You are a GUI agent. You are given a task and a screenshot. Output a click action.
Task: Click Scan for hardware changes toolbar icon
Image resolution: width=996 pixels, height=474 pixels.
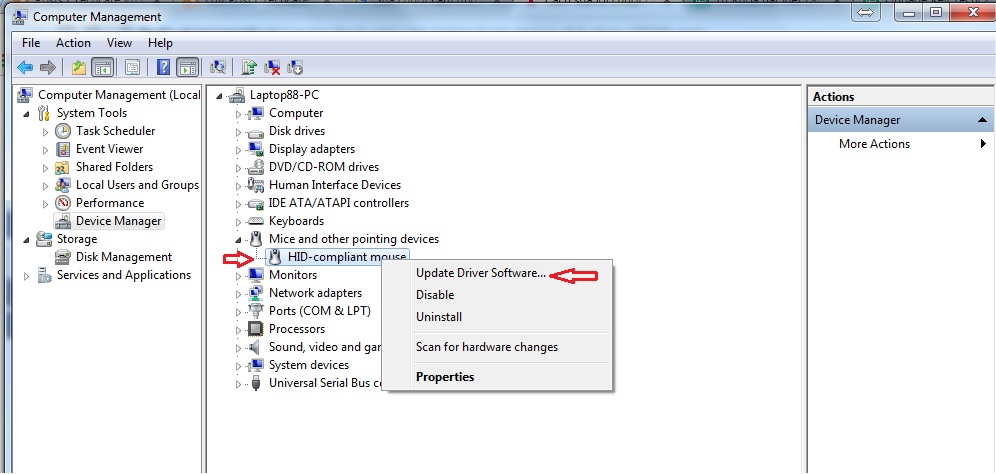tap(217, 67)
